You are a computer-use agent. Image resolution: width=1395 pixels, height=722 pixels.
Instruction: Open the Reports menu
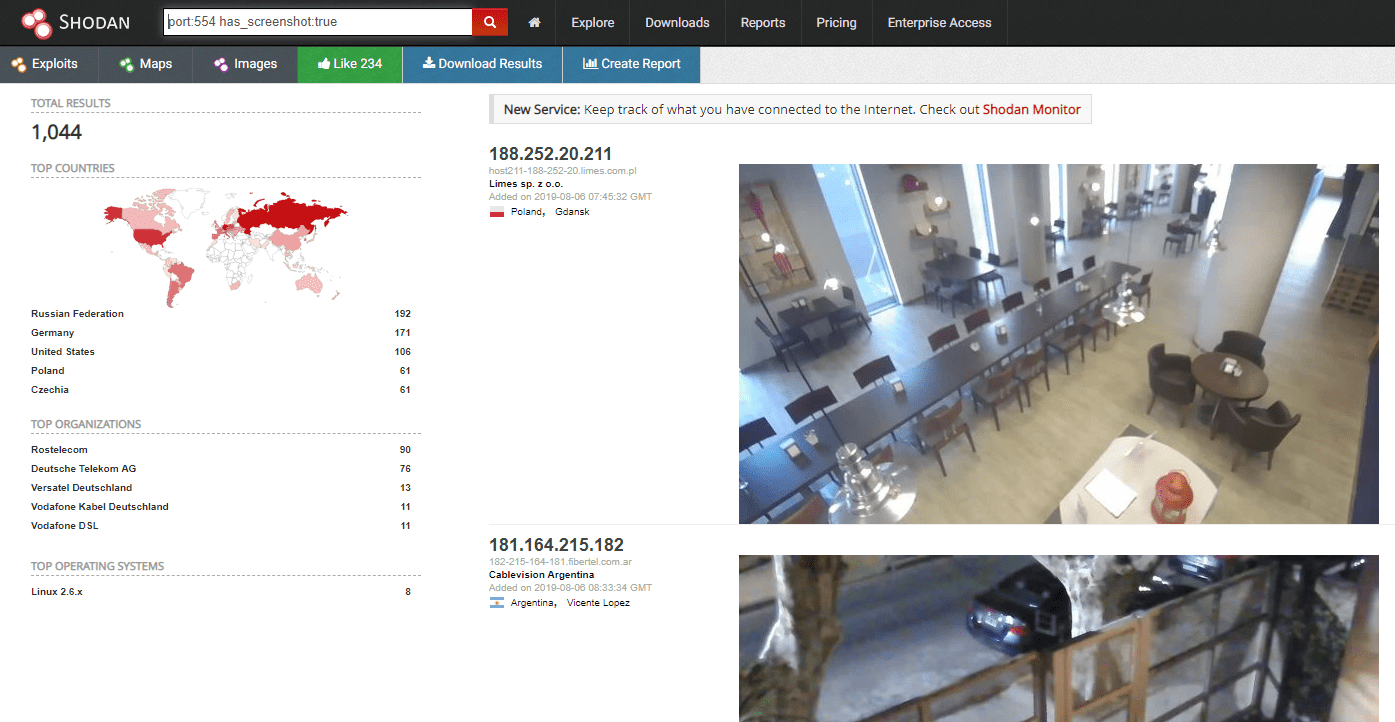coord(763,22)
